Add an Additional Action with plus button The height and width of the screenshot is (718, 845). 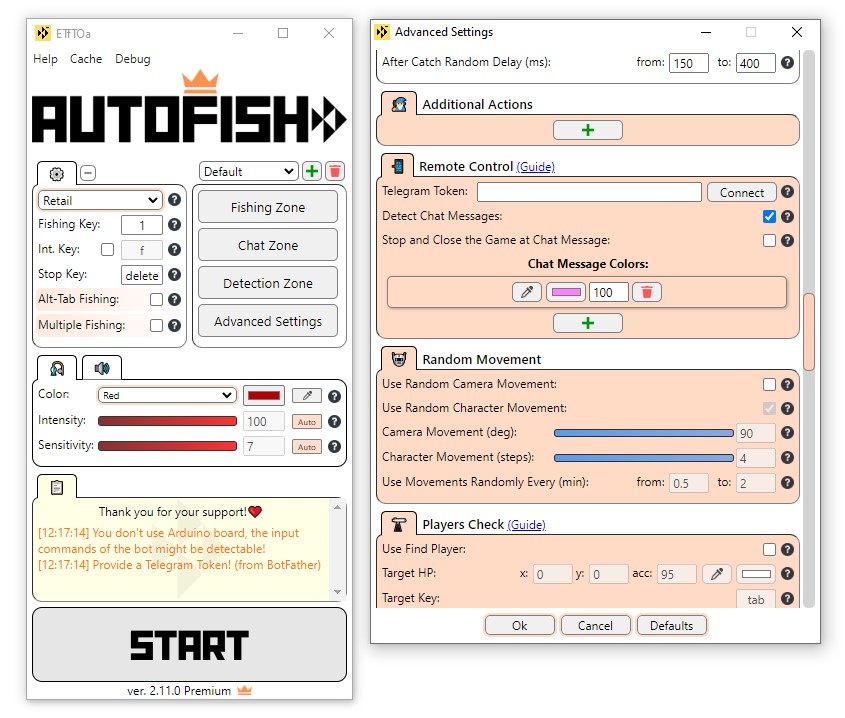588,130
